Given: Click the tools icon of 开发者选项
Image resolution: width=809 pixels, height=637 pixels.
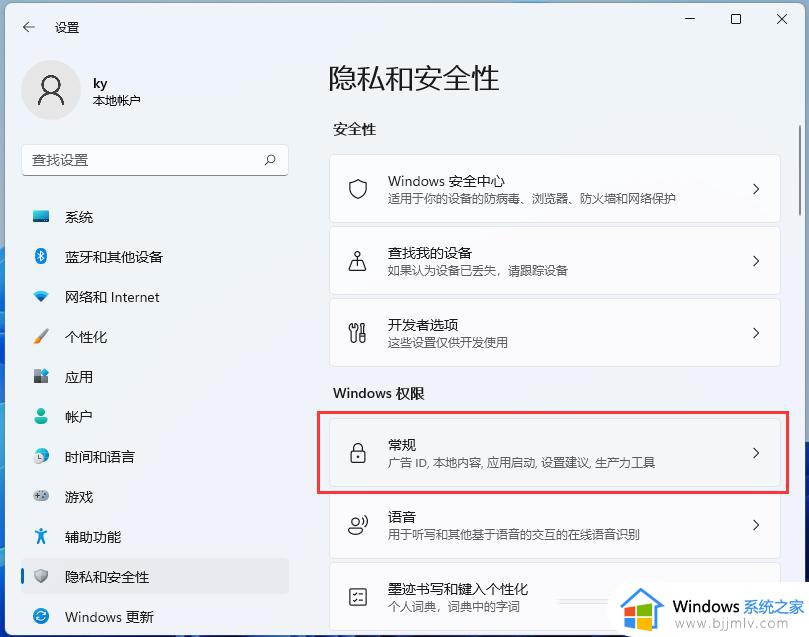Looking at the screenshot, I should [358, 333].
